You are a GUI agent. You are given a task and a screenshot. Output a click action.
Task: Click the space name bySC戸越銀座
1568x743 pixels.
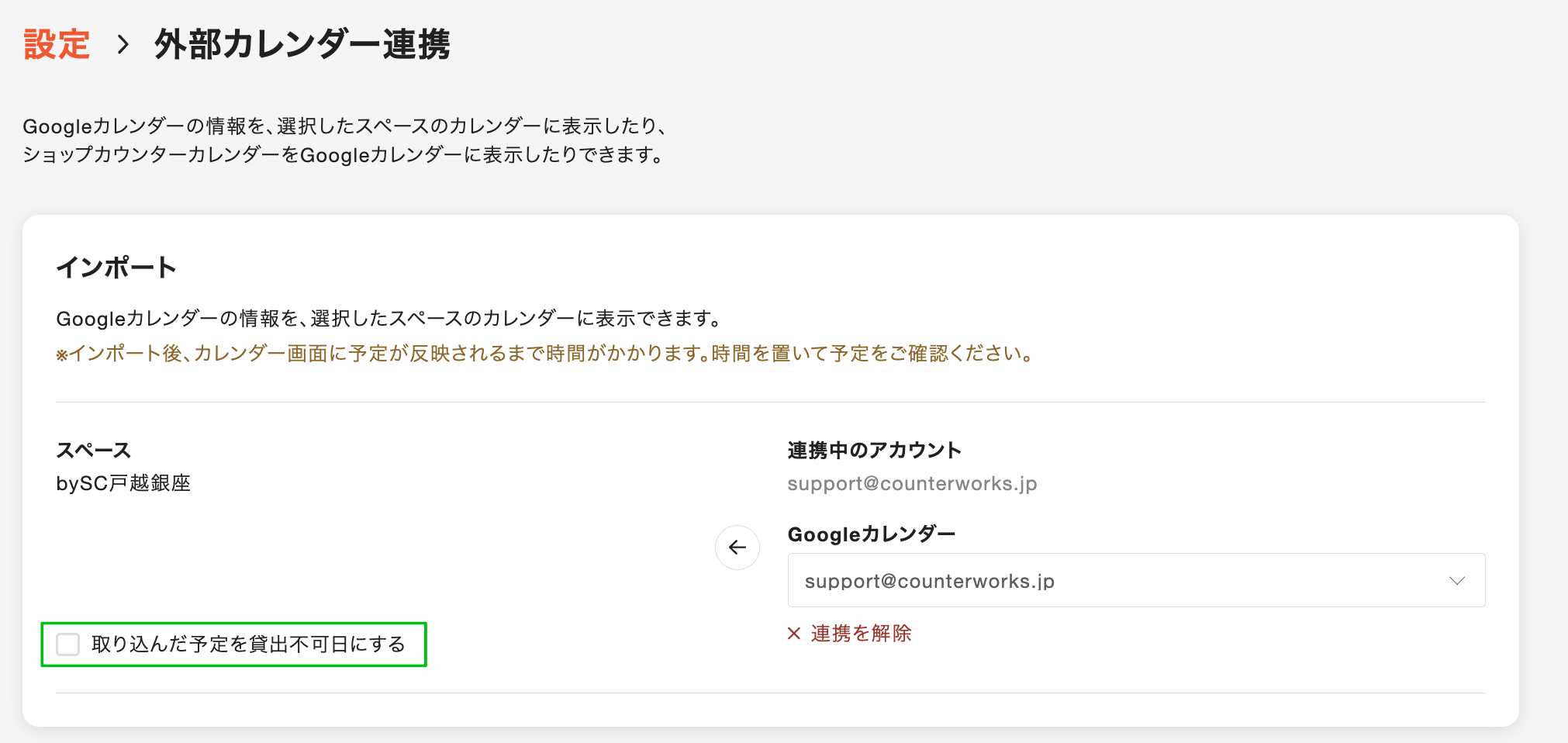123,484
